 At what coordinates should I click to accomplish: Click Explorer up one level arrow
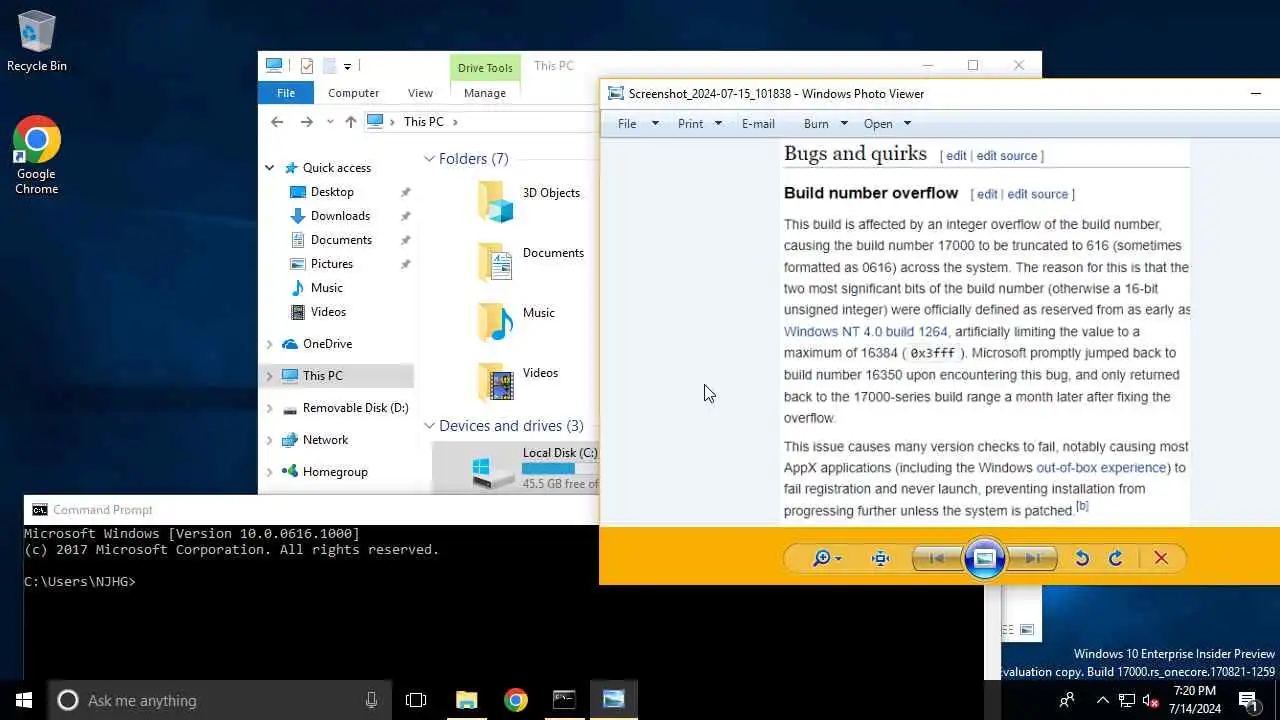tap(350, 122)
